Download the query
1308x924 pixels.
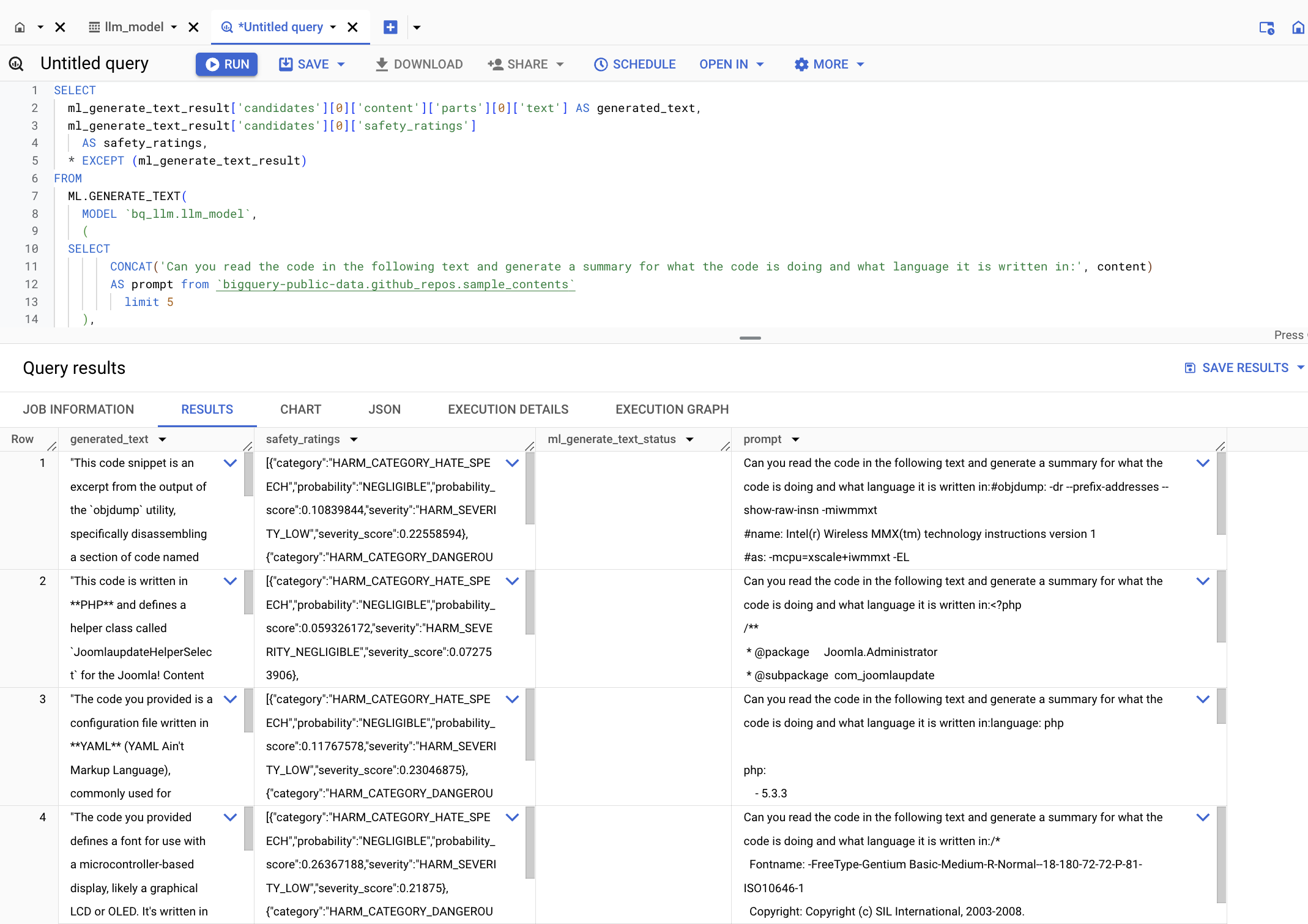(x=419, y=64)
